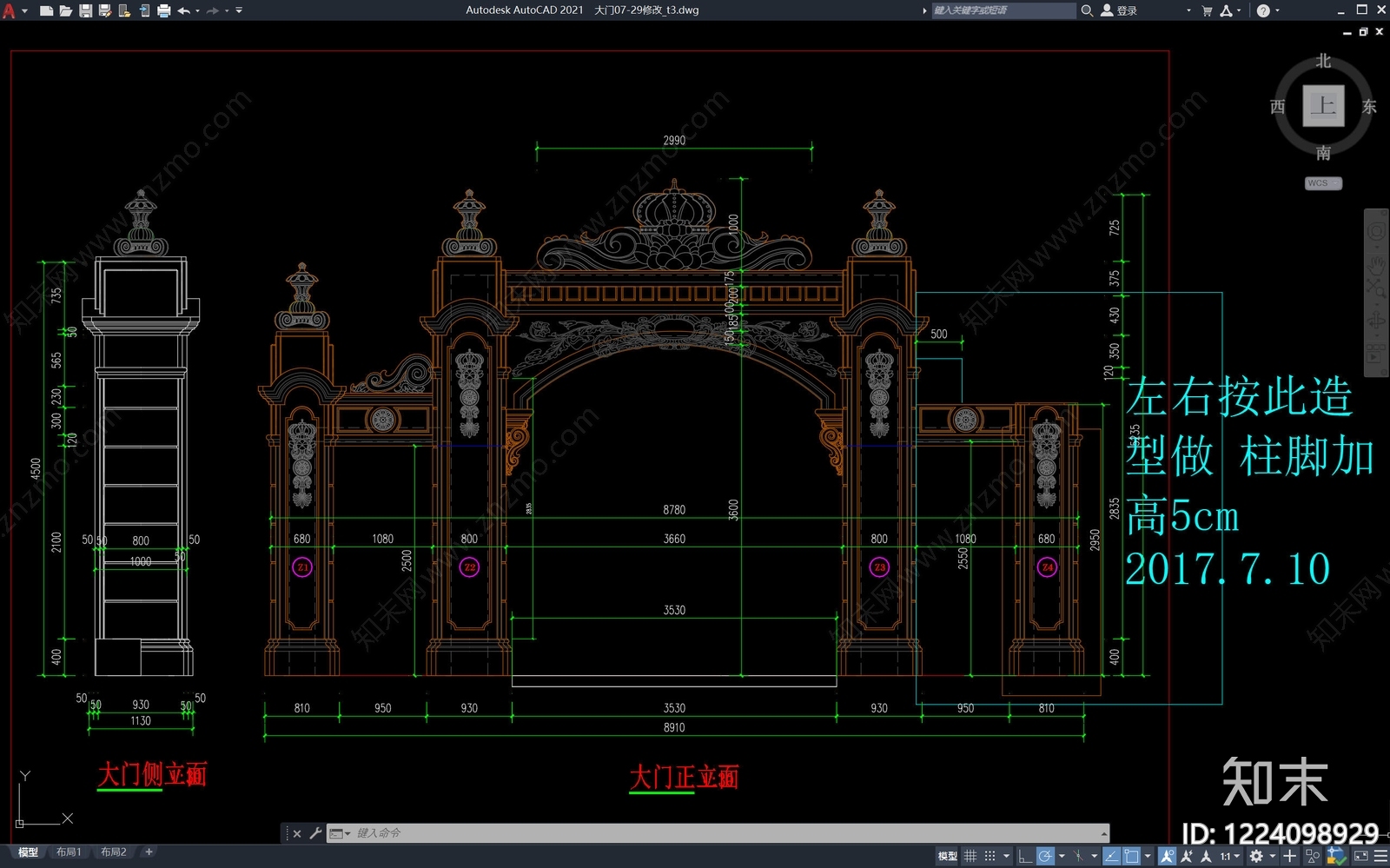This screenshot has height=868, width=1390.
Task: Click the Save As icon
Action: tap(105, 11)
